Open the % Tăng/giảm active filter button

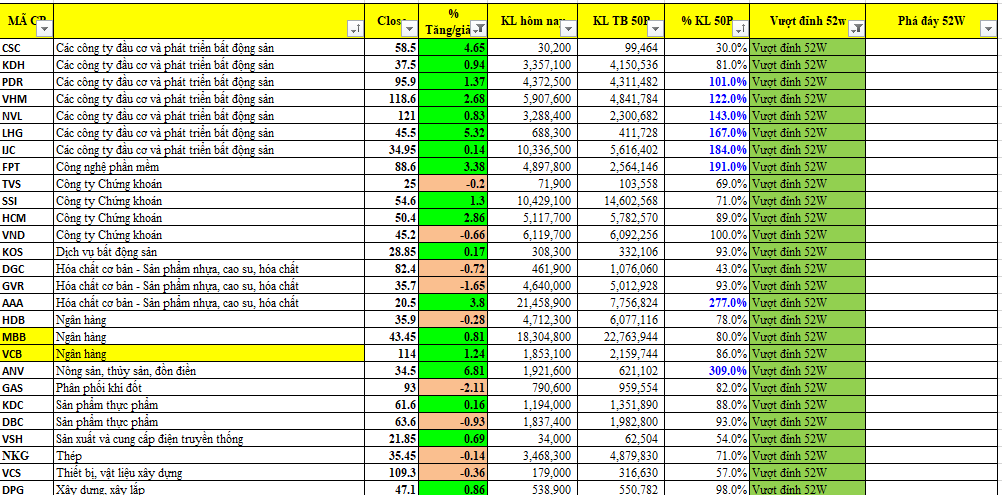point(478,30)
